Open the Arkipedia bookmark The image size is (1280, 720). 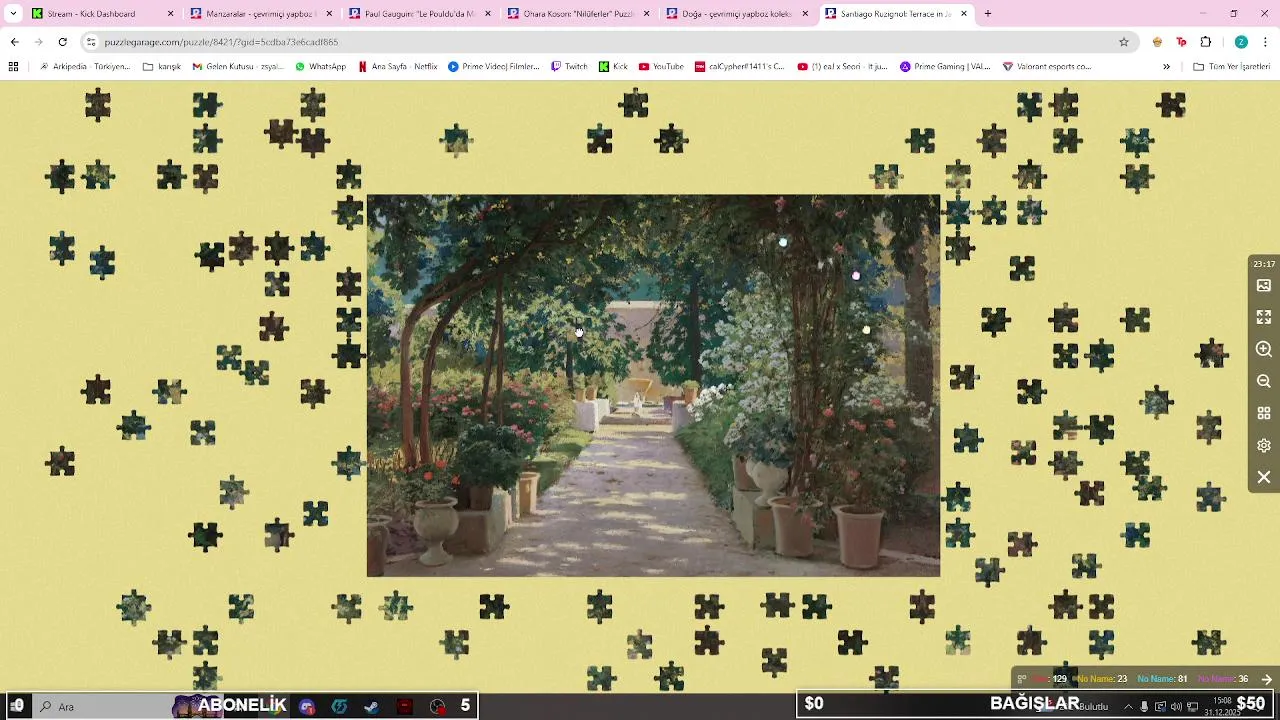84,67
